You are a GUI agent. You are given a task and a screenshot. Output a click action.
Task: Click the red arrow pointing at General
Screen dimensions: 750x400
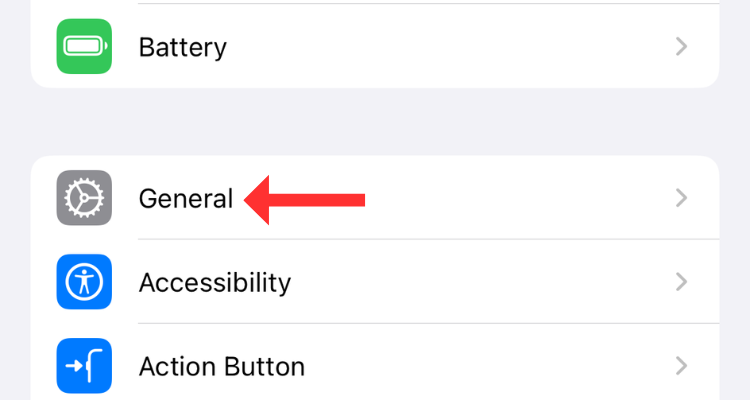305,199
